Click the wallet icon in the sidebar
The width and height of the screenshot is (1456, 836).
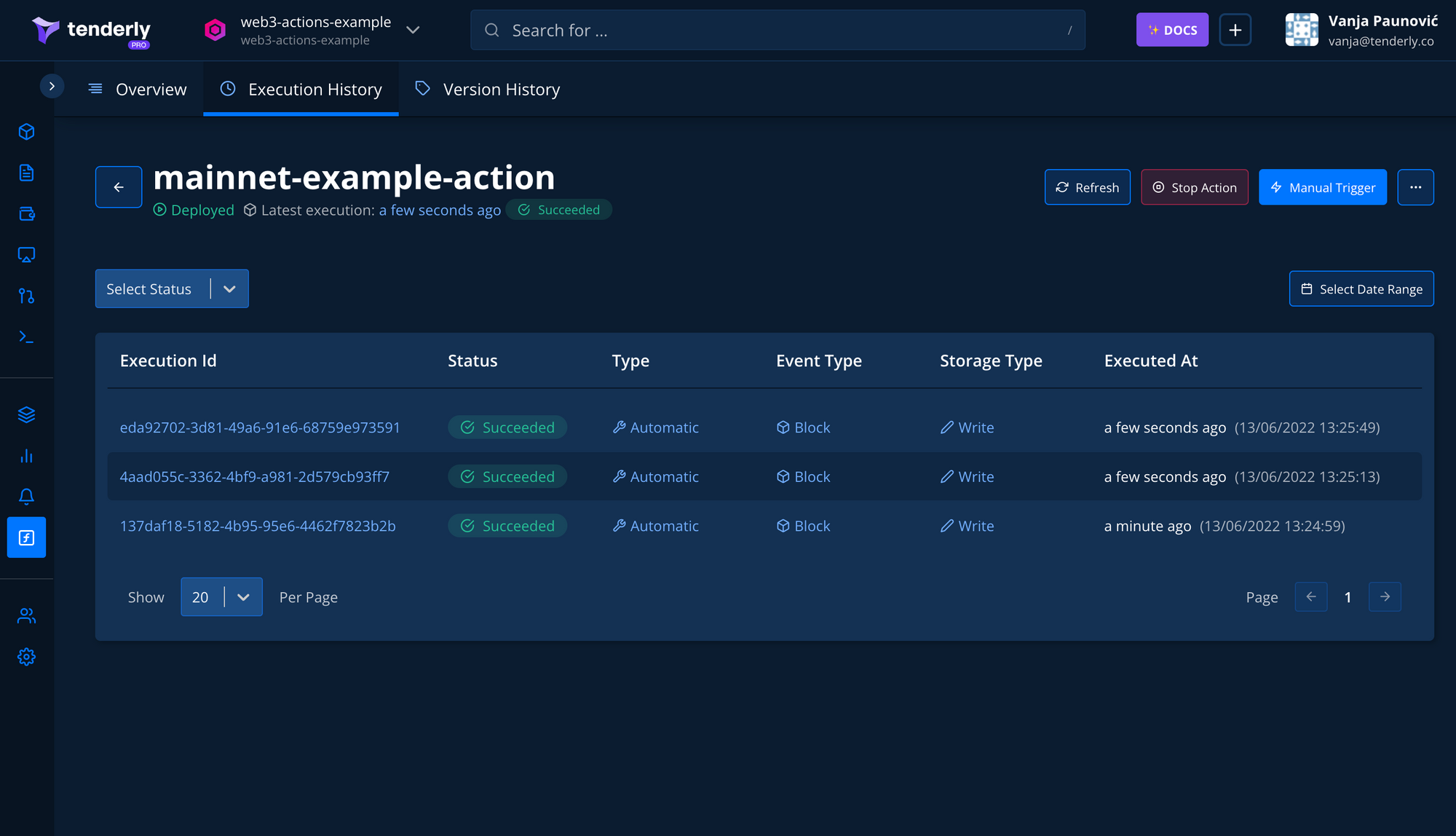point(26,213)
